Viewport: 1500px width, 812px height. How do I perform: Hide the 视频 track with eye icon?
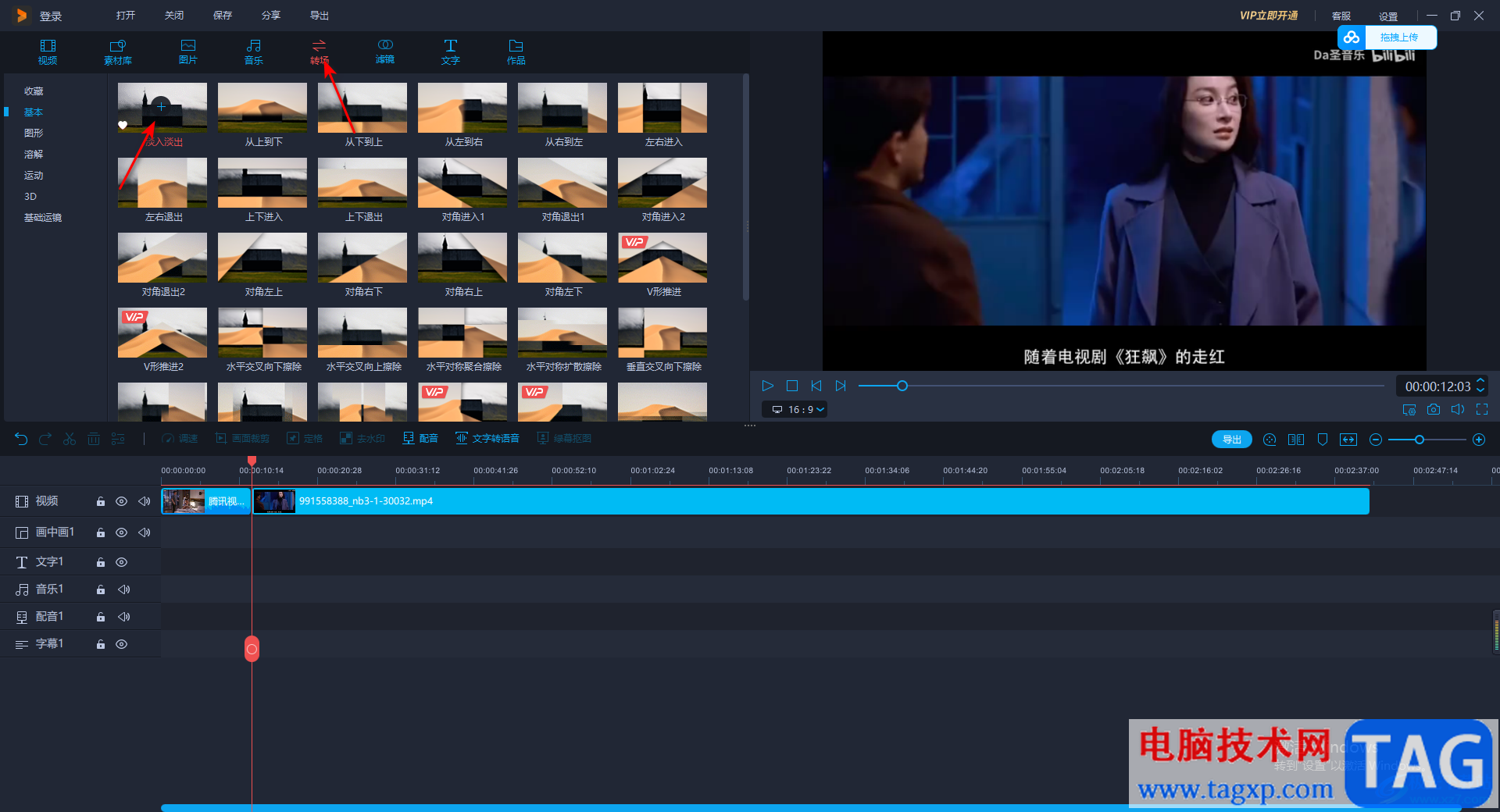point(121,501)
